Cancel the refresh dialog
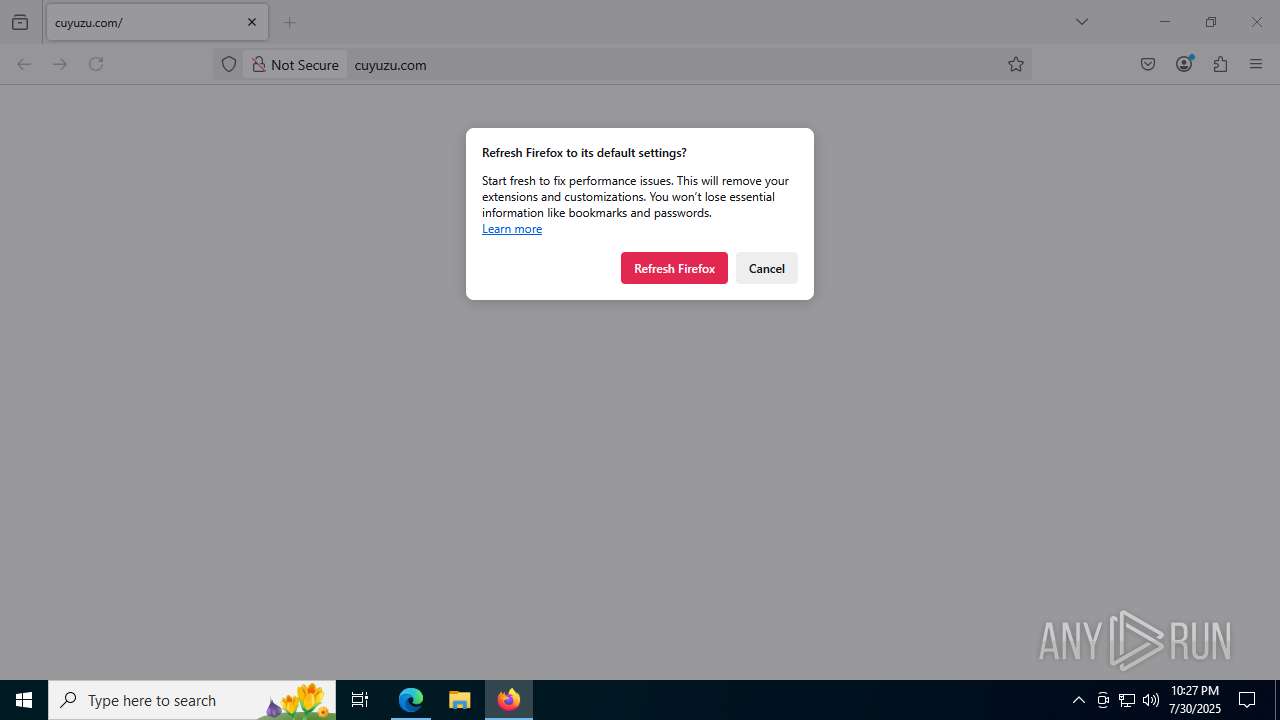This screenshot has height=720, width=1280. tap(767, 268)
